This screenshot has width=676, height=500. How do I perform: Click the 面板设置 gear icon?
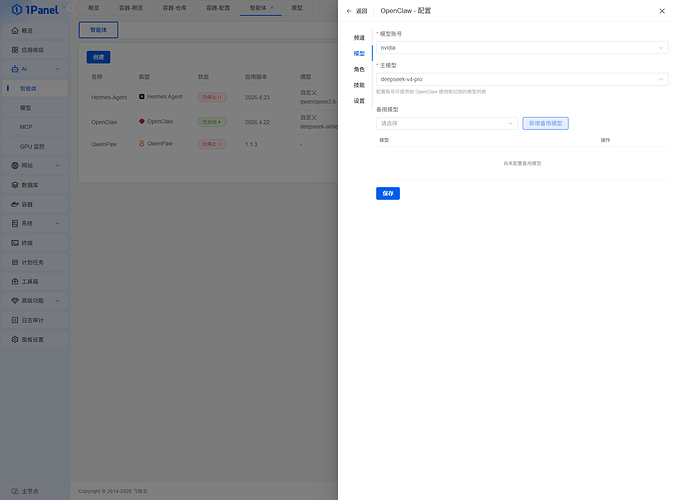point(14,339)
